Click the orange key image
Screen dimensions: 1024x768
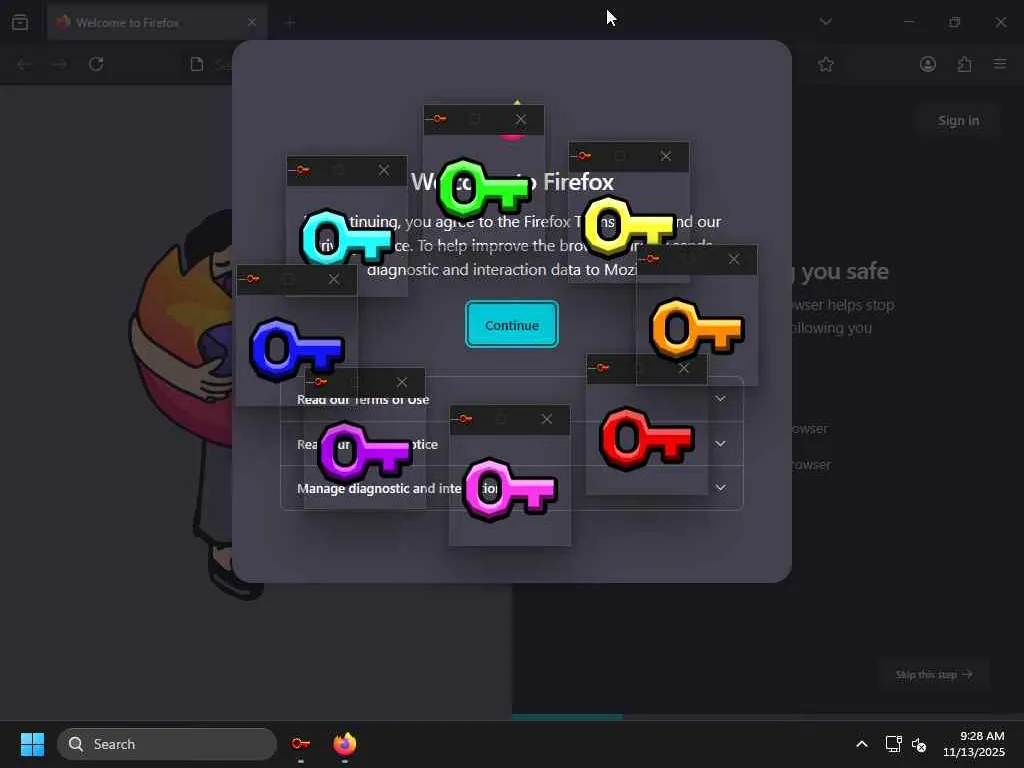click(x=697, y=328)
